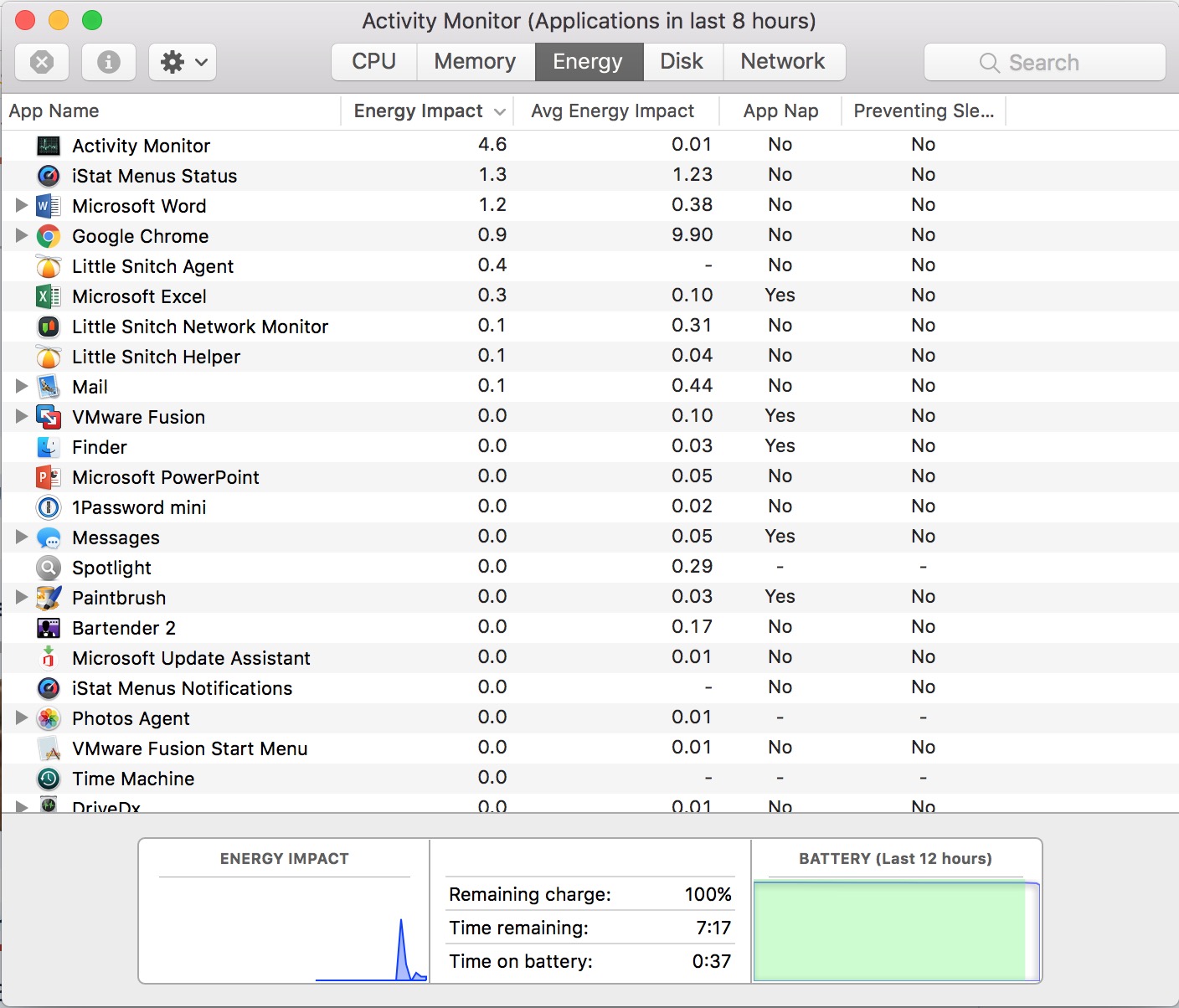Click the 1Password mini icon
Image resolution: width=1179 pixels, height=1008 pixels.
click(x=49, y=507)
